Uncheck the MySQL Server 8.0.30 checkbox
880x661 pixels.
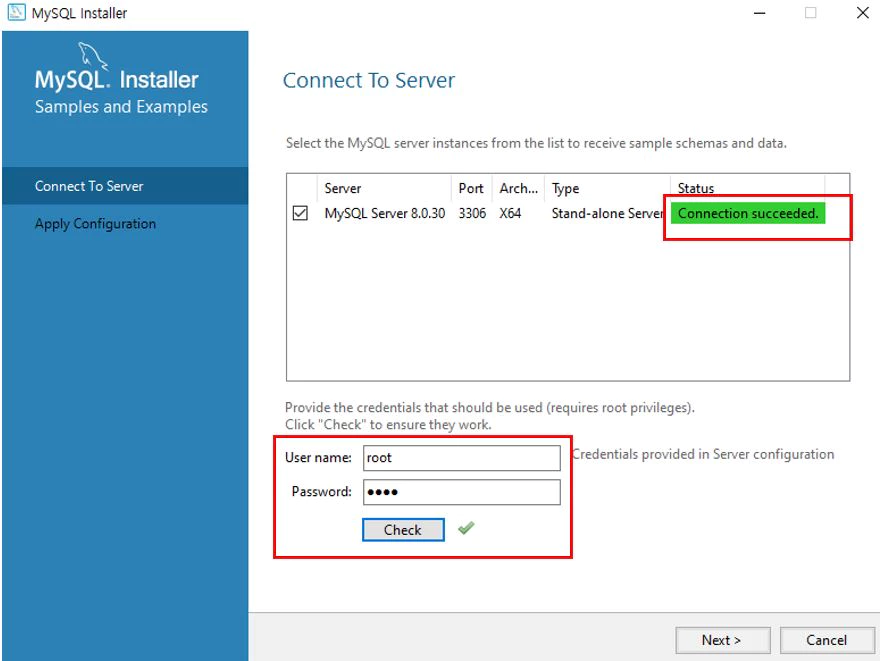click(x=300, y=213)
